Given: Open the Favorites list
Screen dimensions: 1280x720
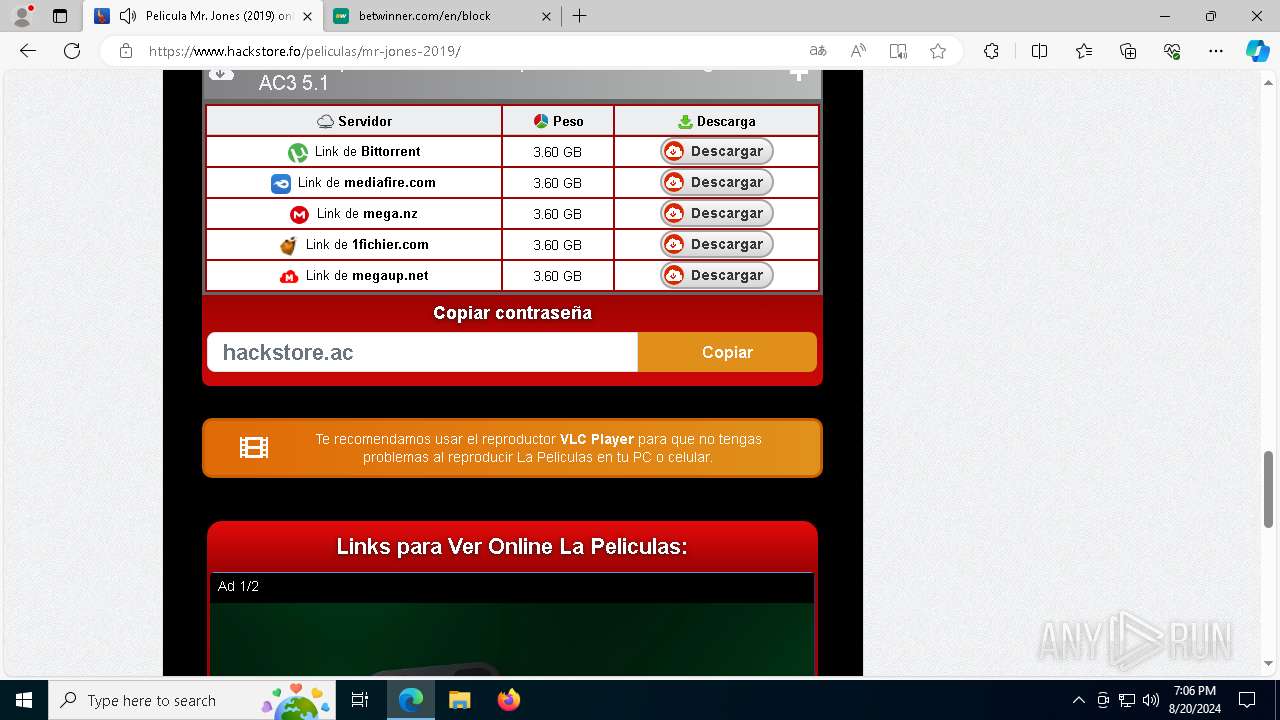Looking at the screenshot, I should pyautogui.click(x=1084, y=51).
